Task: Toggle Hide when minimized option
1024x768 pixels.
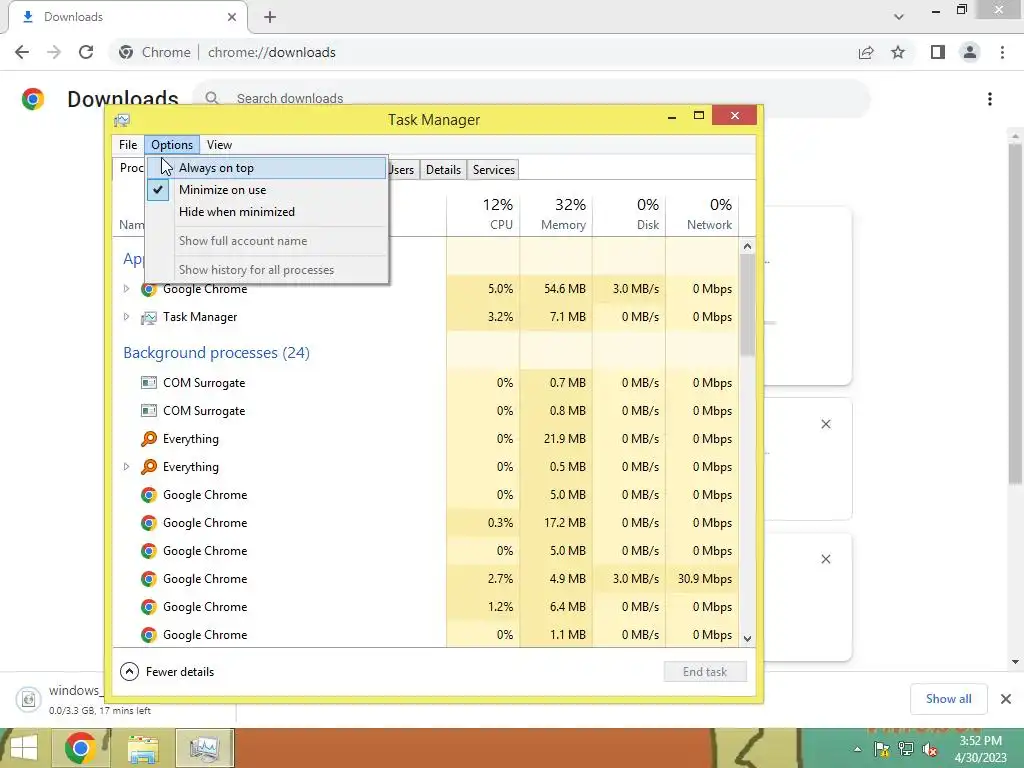Action: coord(266,212)
